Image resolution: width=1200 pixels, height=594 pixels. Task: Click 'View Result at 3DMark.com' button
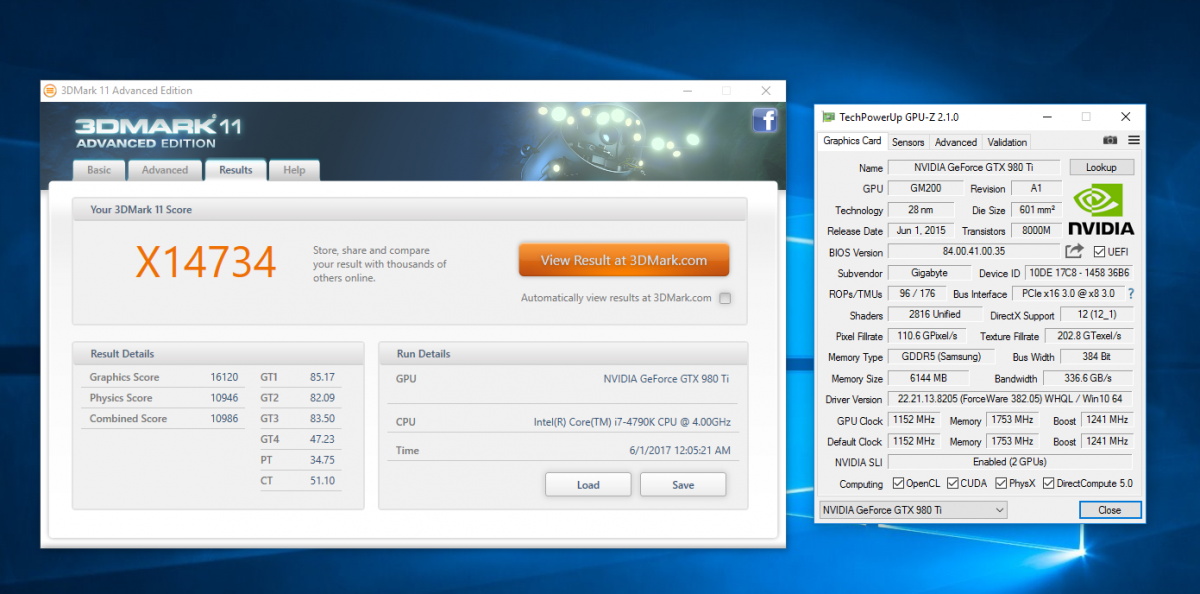click(x=624, y=260)
